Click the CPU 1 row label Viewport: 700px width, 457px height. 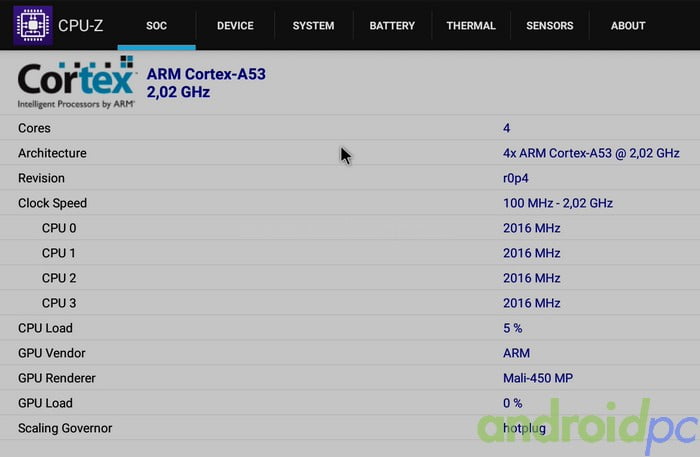[58, 253]
